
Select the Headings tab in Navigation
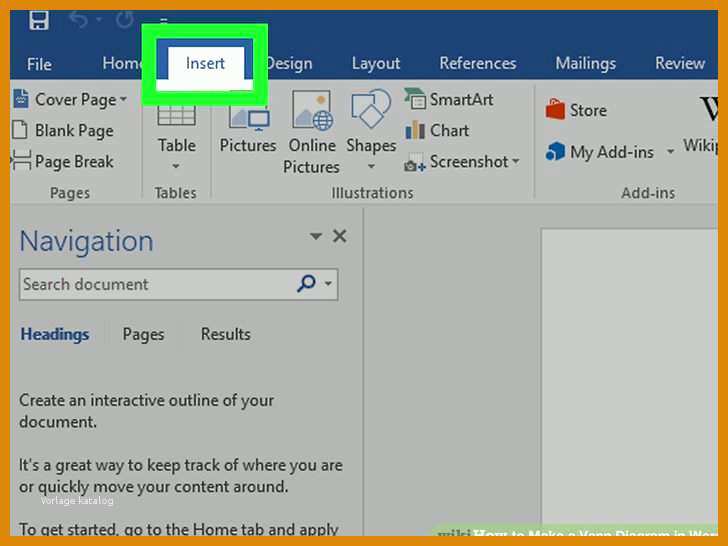pos(55,334)
